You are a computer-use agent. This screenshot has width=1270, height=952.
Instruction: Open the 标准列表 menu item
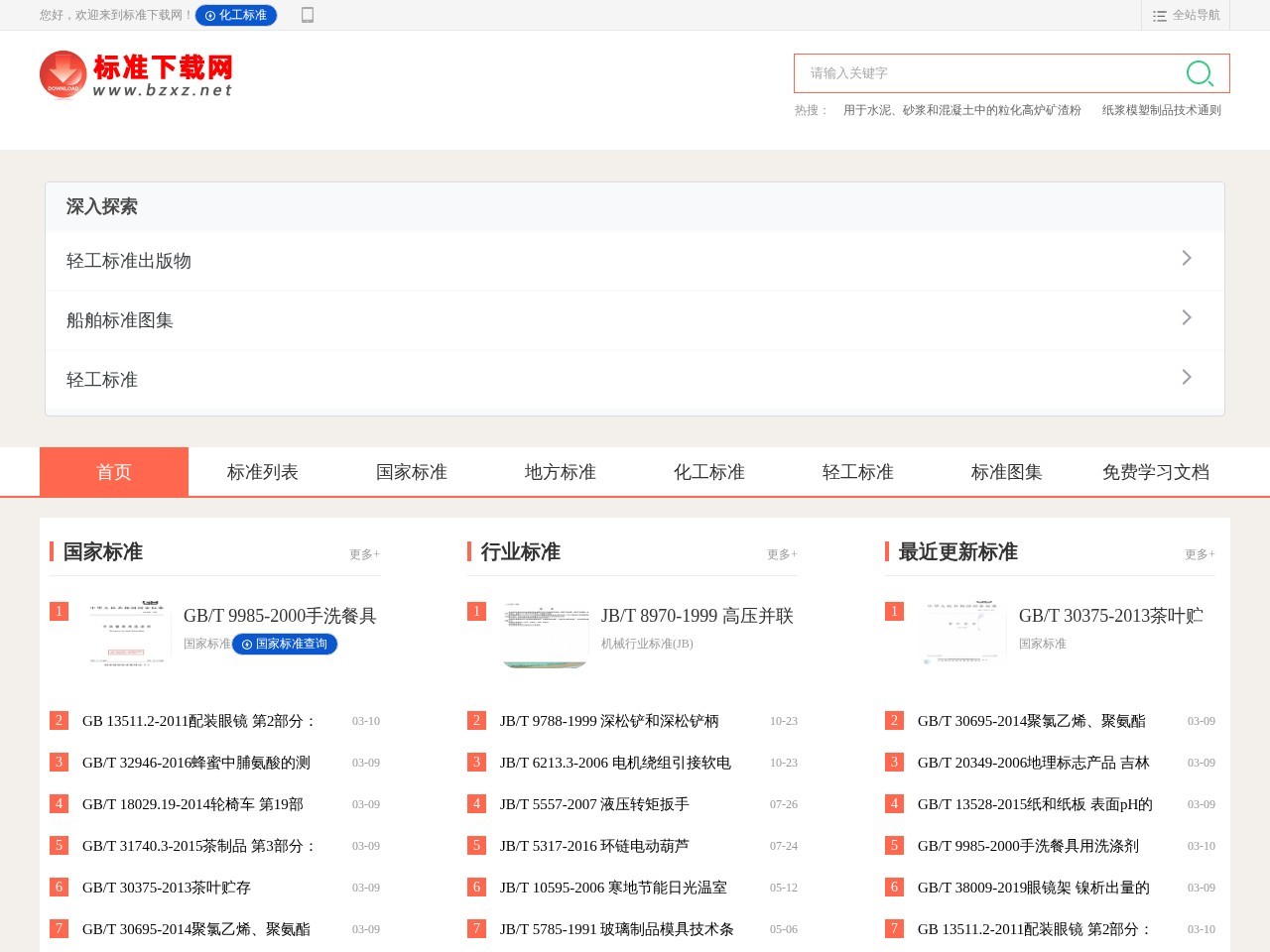[262, 472]
